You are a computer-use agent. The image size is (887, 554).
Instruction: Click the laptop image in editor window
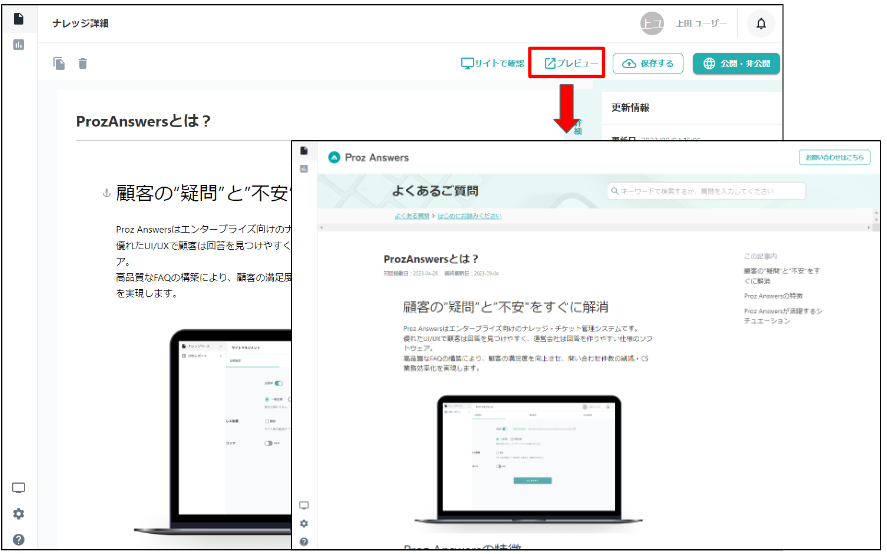(x=213, y=431)
